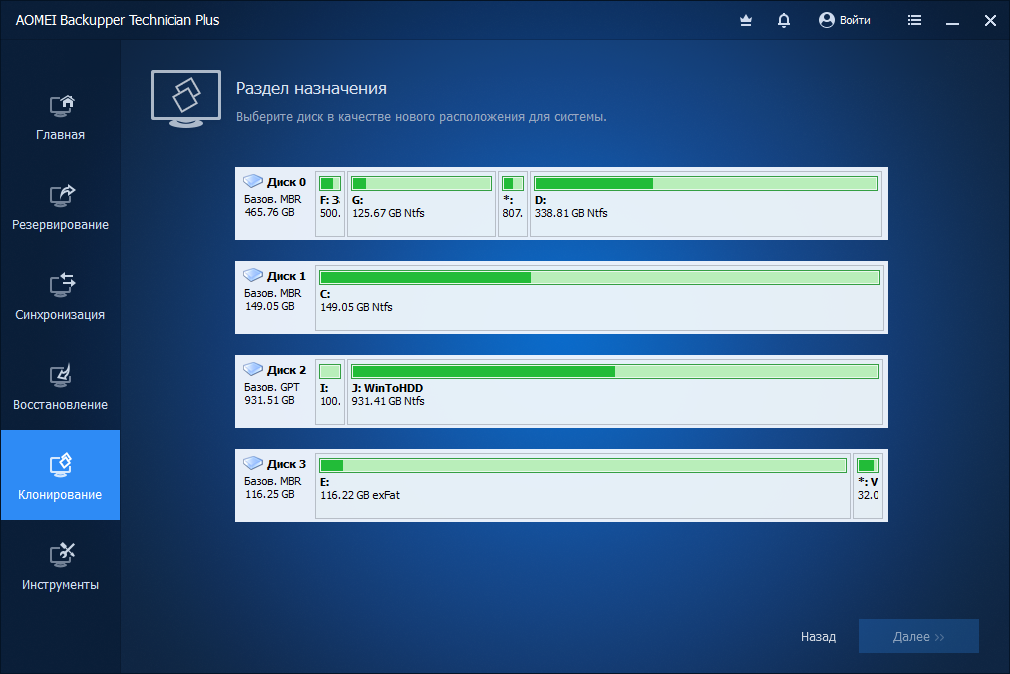
Task: Open the notifications bell
Action: pos(784,21)
